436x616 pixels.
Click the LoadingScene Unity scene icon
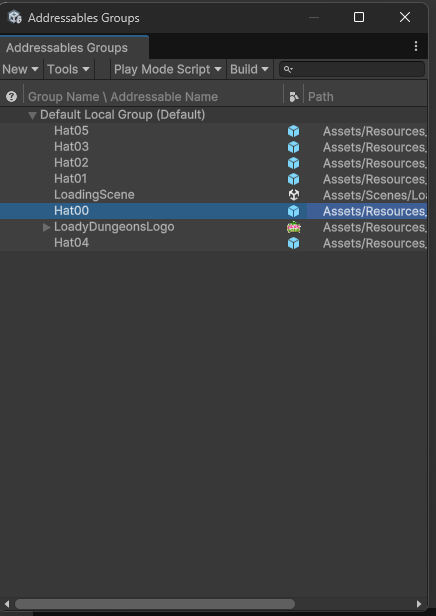tap(293, 195)
